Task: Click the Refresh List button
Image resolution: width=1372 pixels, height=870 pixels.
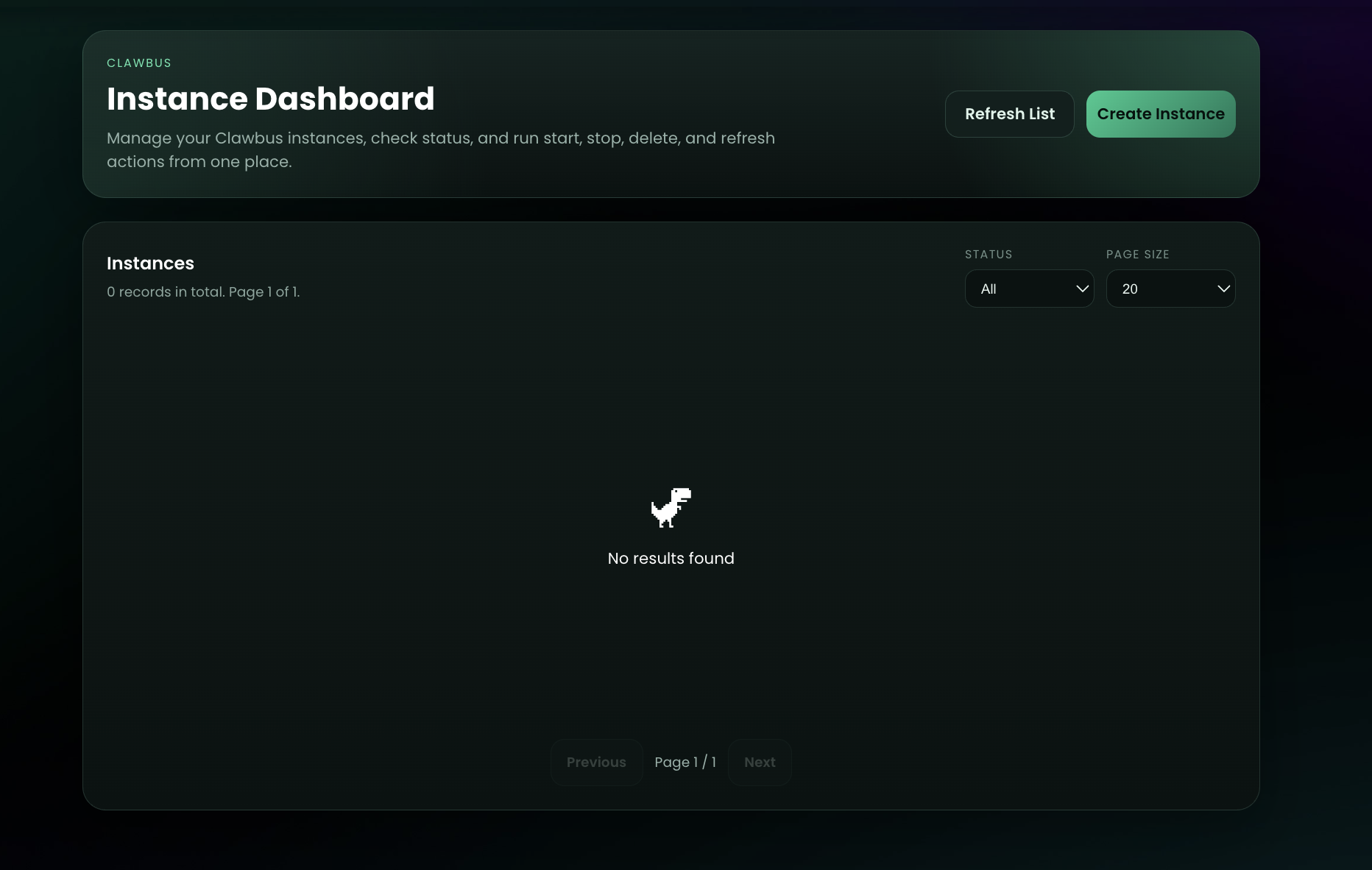Action: (1009, 113)
